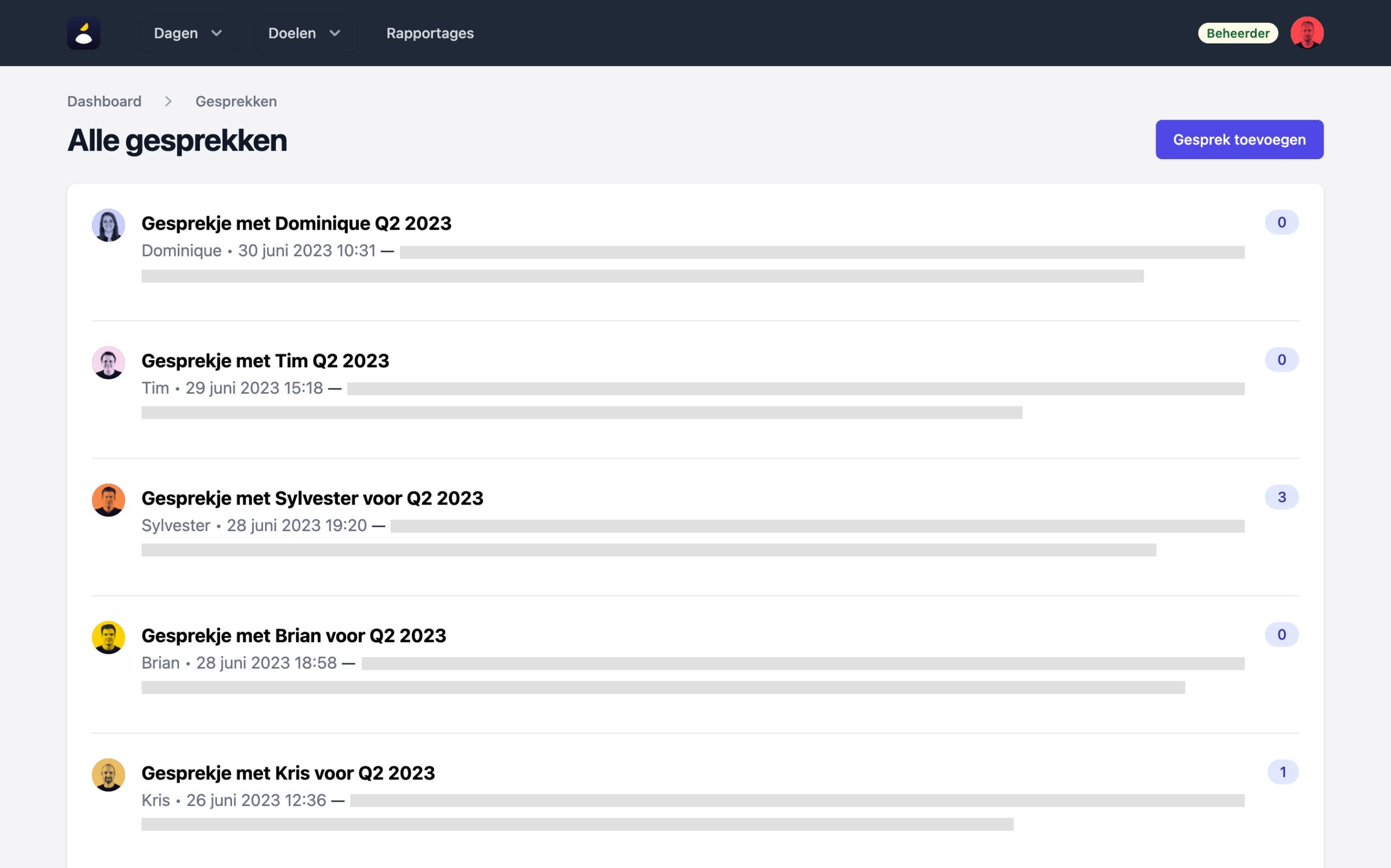Click Dominique's avatar picture
Image resolution: width=1391 pixels, height=868 pixels.
tap(108, 225)
